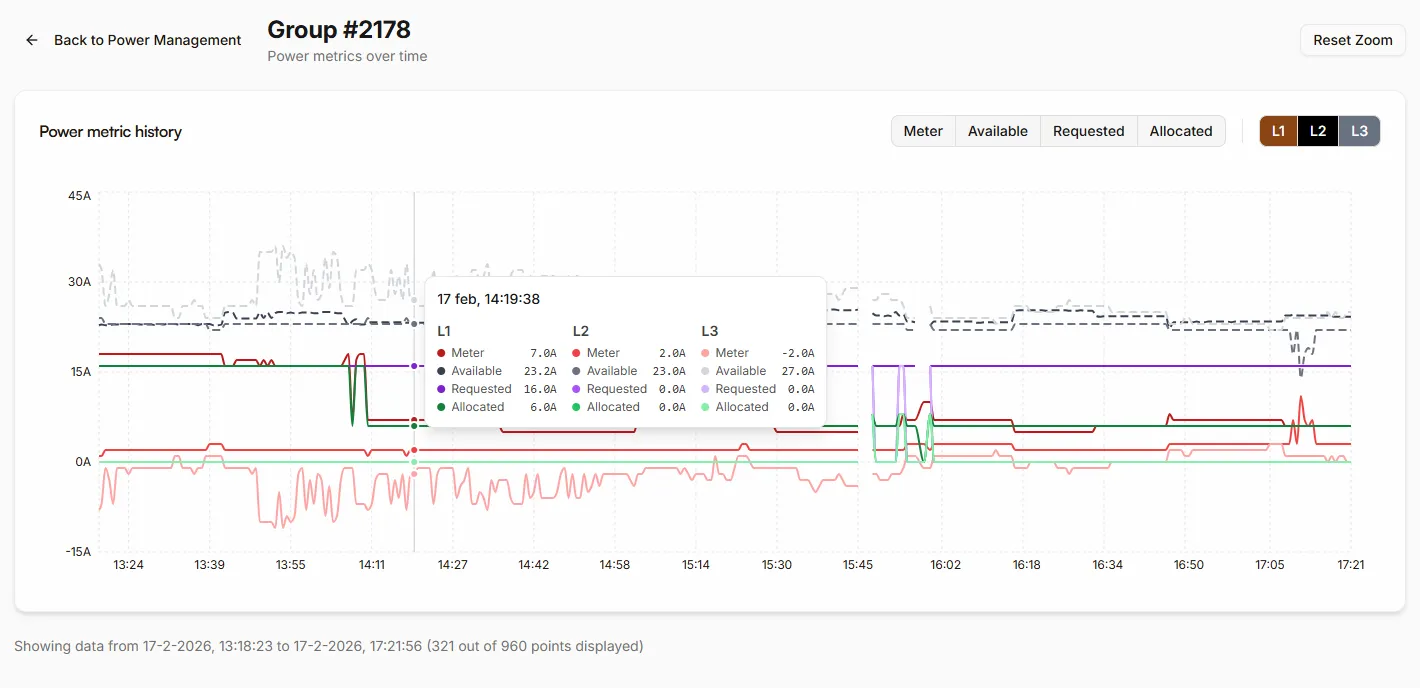Viewport: 1420px width, 688px height.
Task: Click the pink Meter dot under L3
Action: (706, 353)
